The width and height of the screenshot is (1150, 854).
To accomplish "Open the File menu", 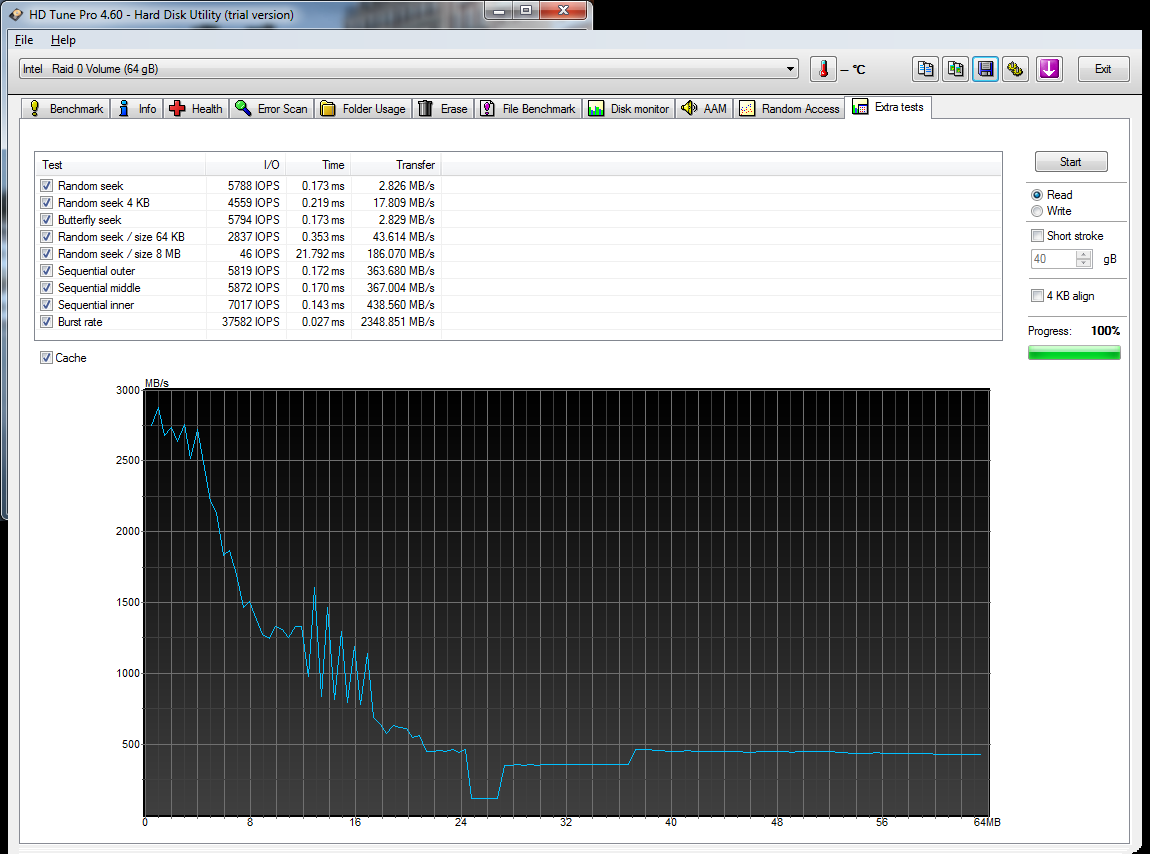I will click(23, 40).
